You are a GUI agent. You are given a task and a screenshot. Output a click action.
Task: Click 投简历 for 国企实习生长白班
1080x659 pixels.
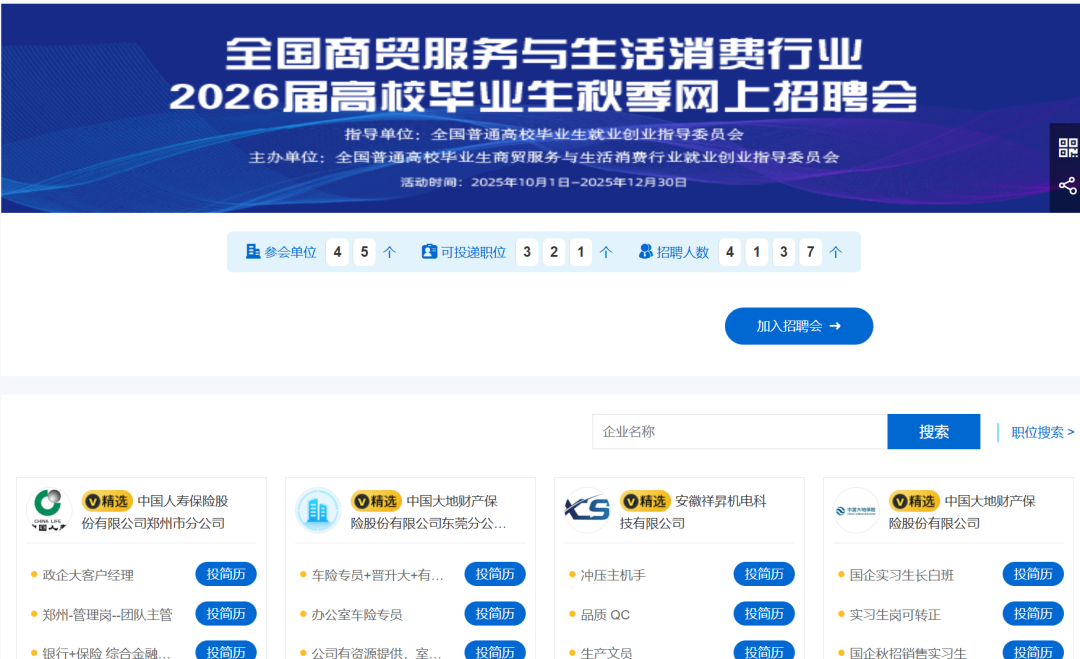click(x=1033, y=574)
